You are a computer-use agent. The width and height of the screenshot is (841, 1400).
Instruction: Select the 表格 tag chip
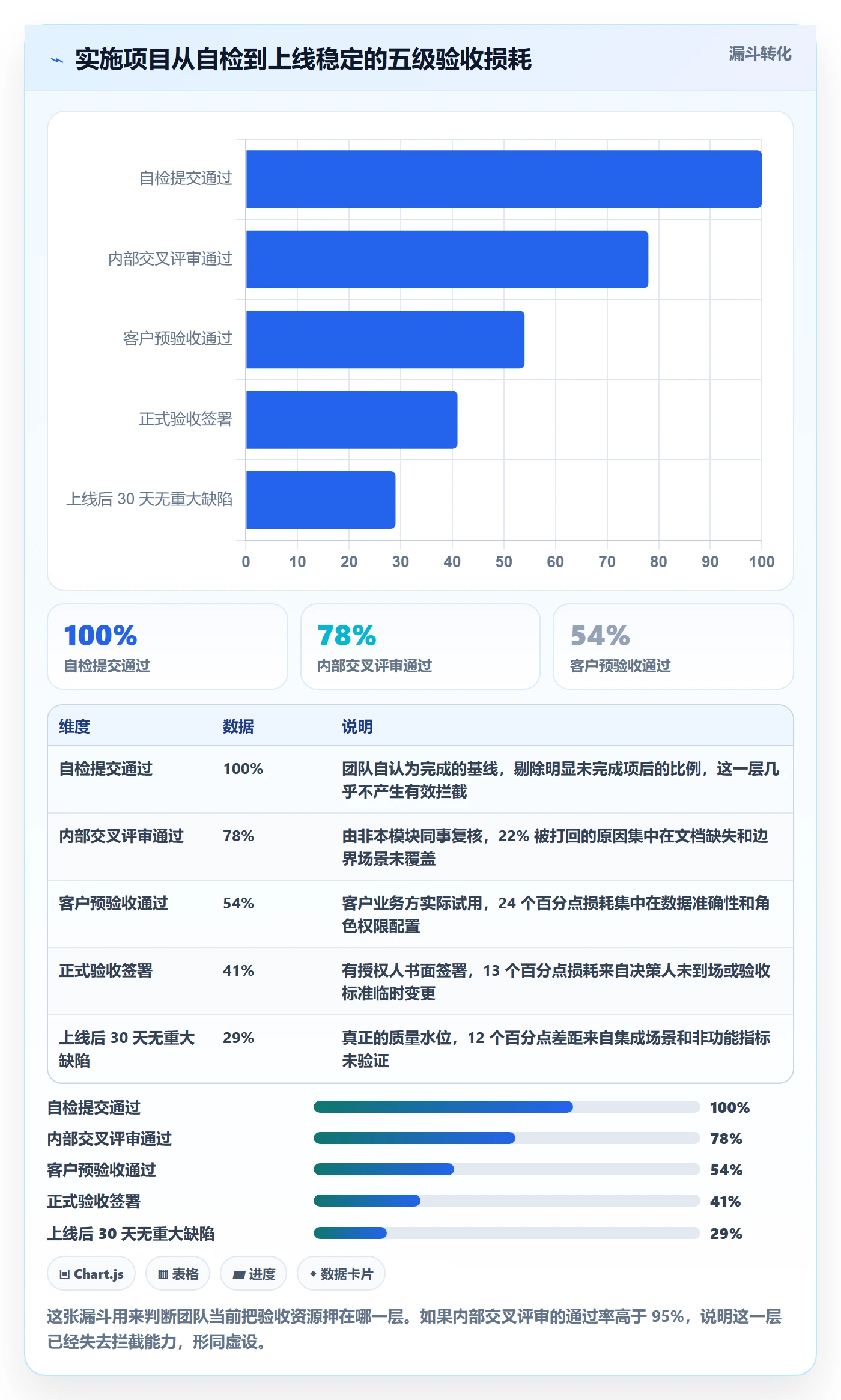pos(178,1274)
